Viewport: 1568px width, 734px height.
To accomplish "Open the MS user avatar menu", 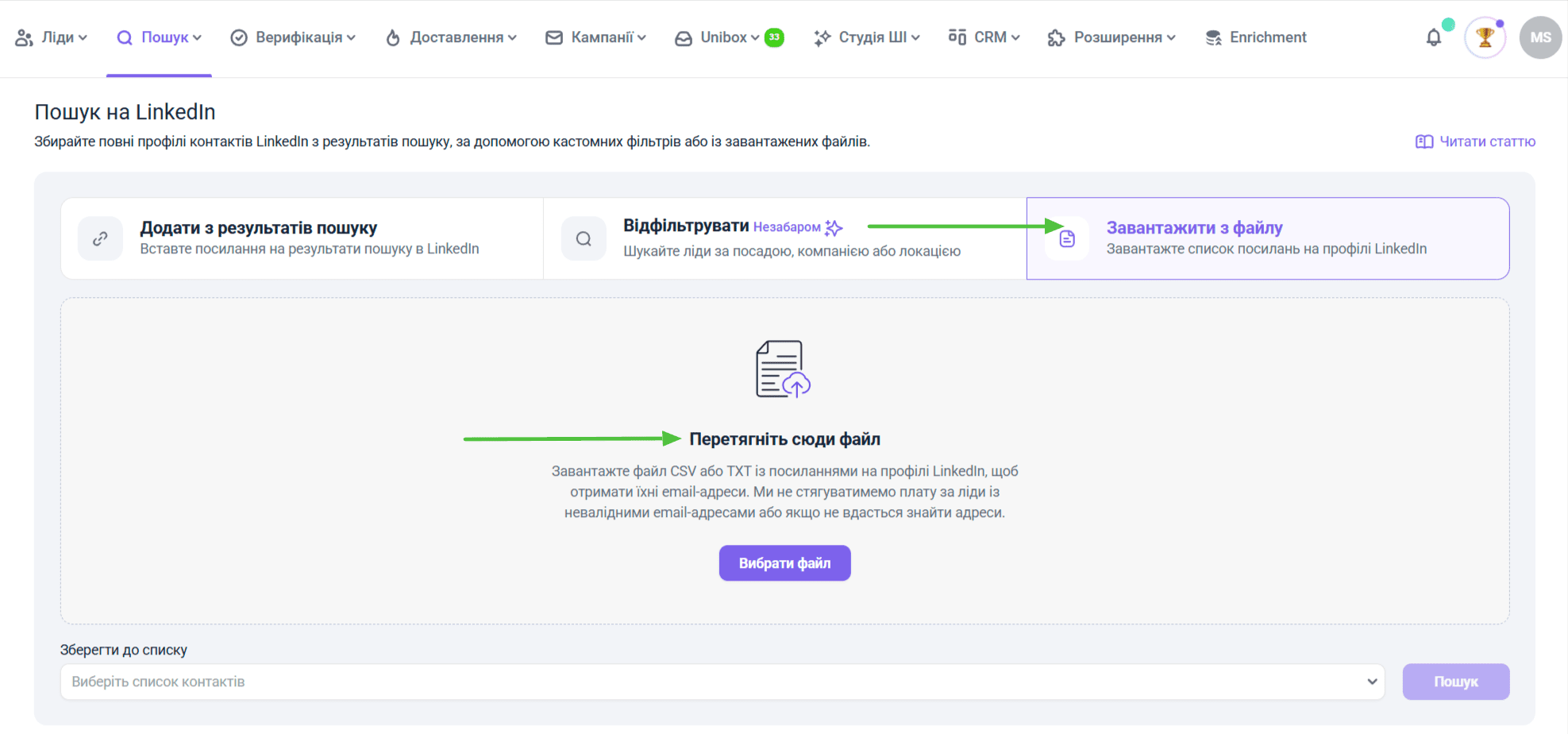I will [x=1540, y=37].
